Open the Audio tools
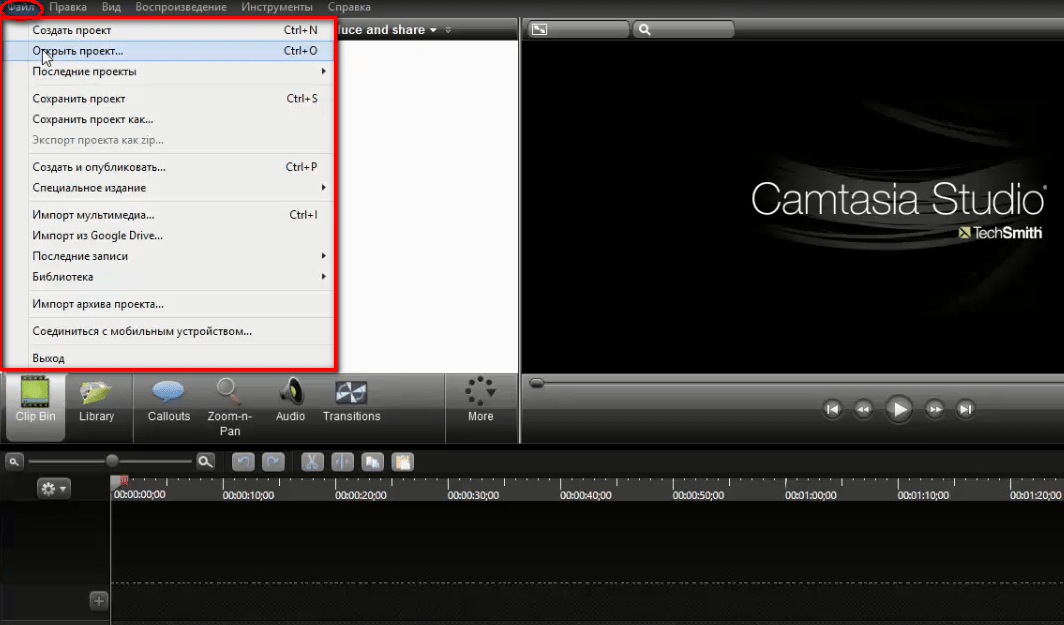The width and height of the screenshot is (1064, 625). click(290, 399)
